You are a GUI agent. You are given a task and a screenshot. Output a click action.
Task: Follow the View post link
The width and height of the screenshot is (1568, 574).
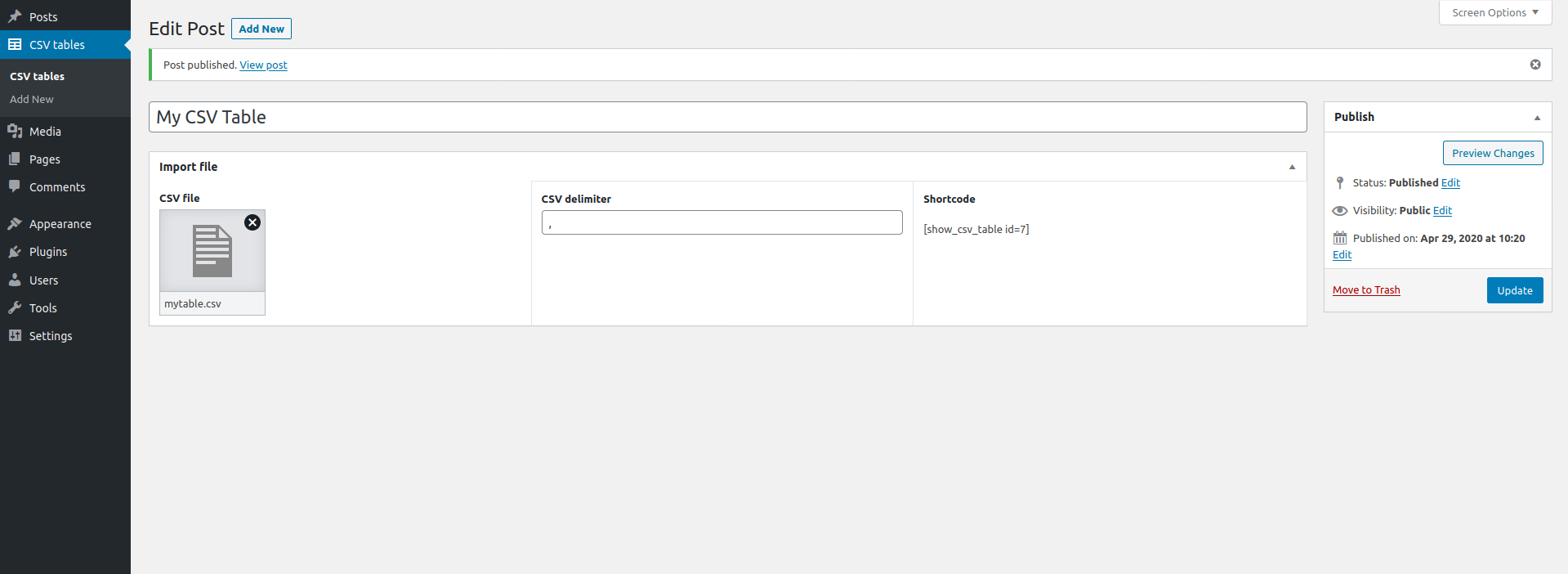tap(263, 65)
